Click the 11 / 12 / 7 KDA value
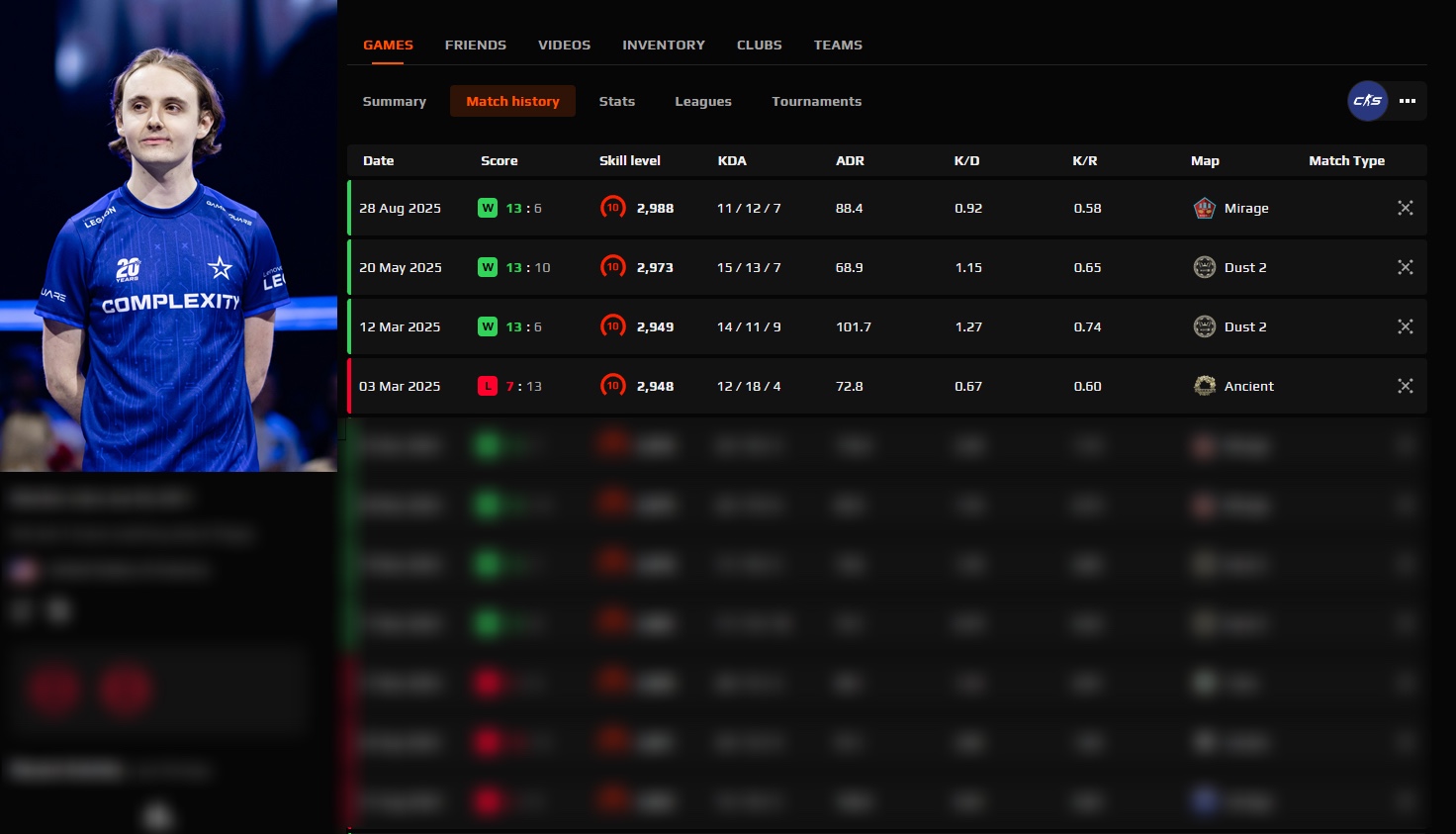 click(x=749, y=208)
